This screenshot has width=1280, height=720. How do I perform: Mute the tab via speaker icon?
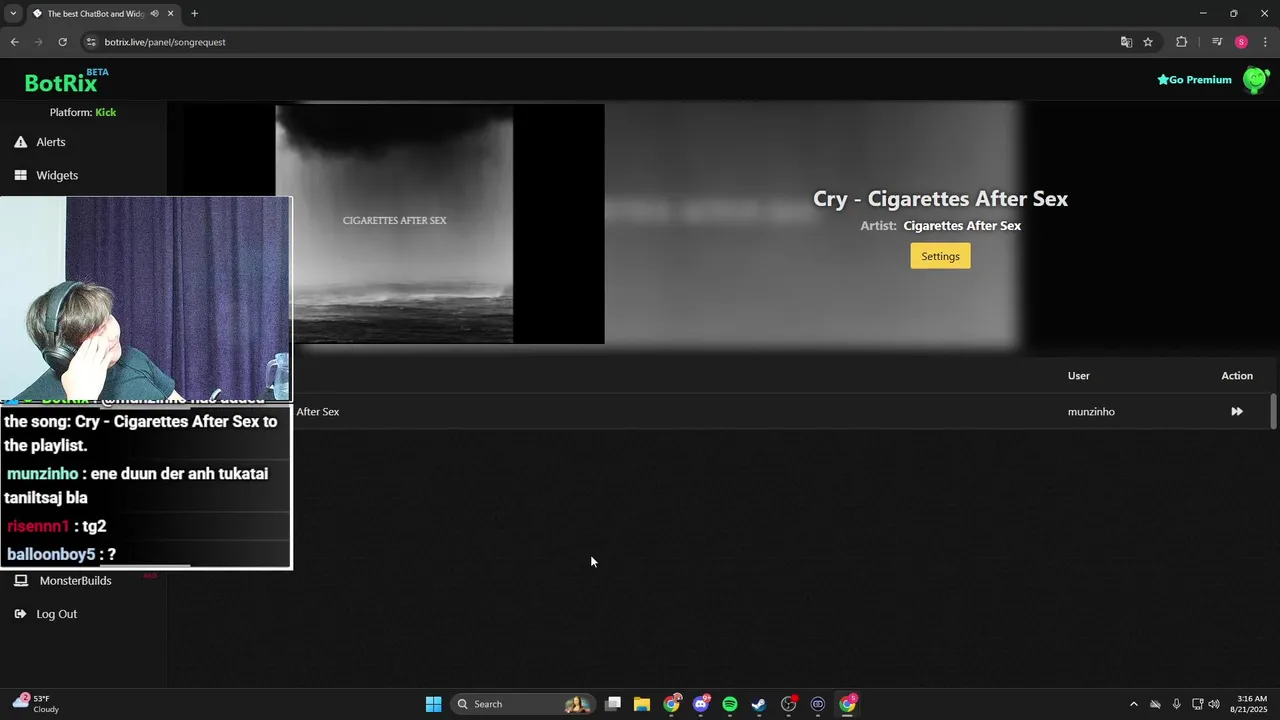[154, 14]
